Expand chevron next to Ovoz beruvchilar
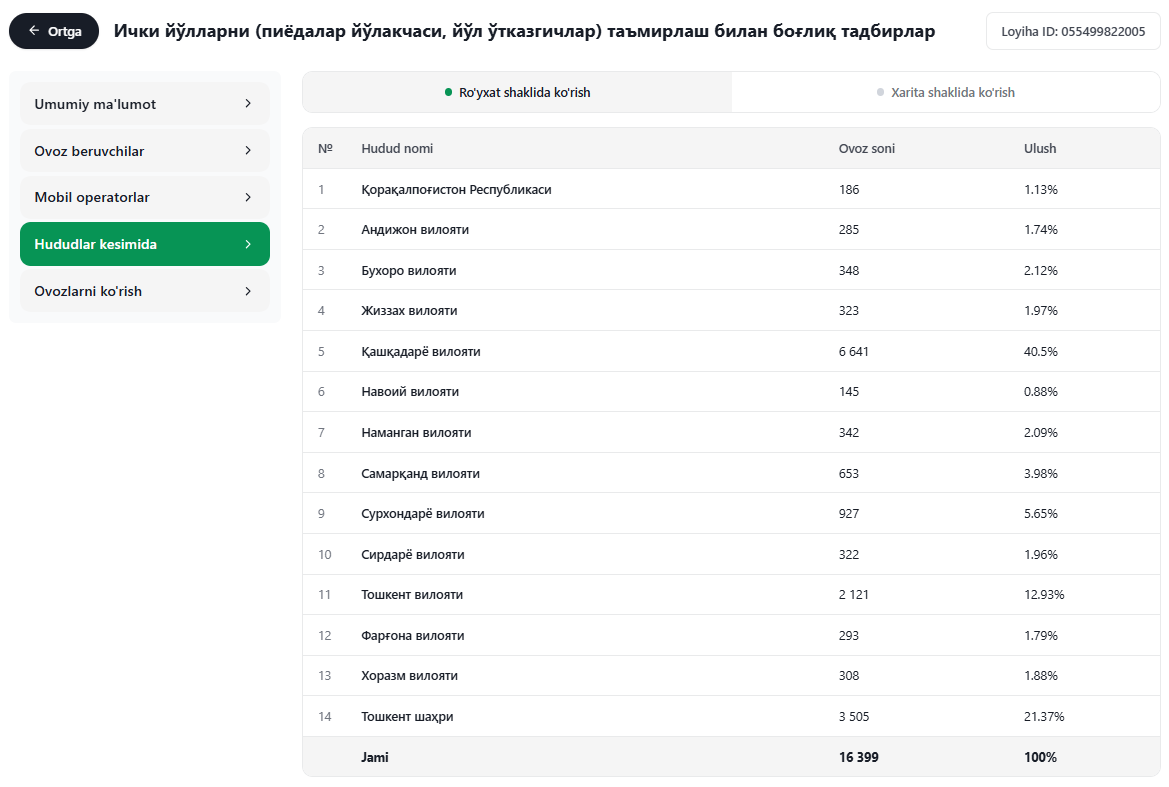The width and height of the screenshot is (1169, 787). pyautogui.click(x=248, y=151)
